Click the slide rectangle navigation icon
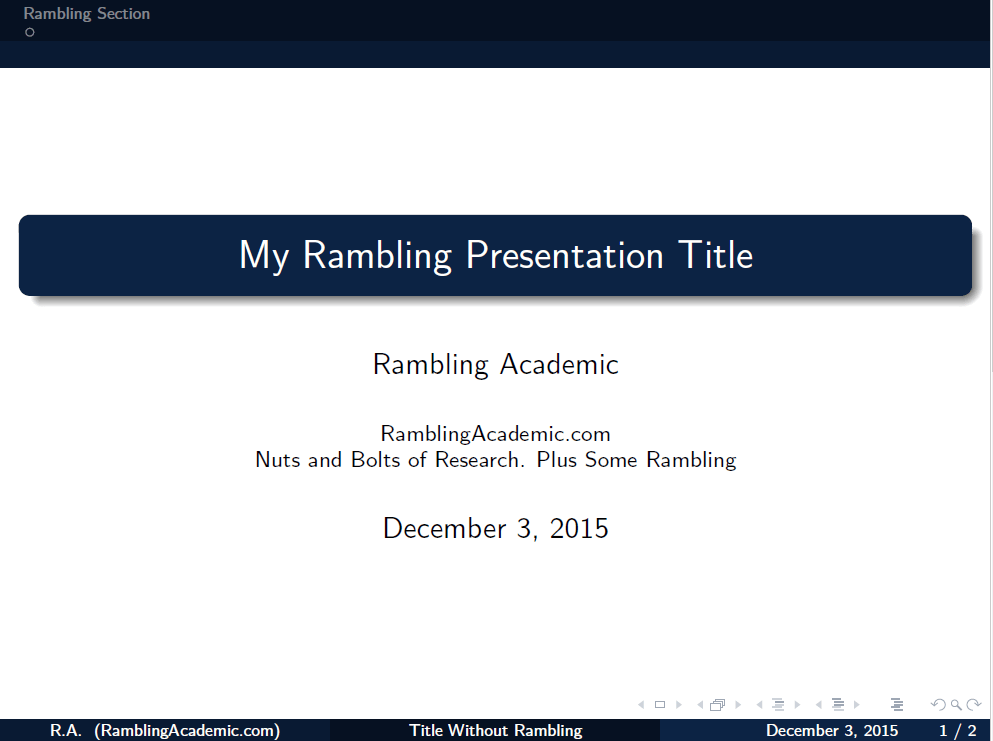This screenshot has height=741, width=993. [660, 705]
